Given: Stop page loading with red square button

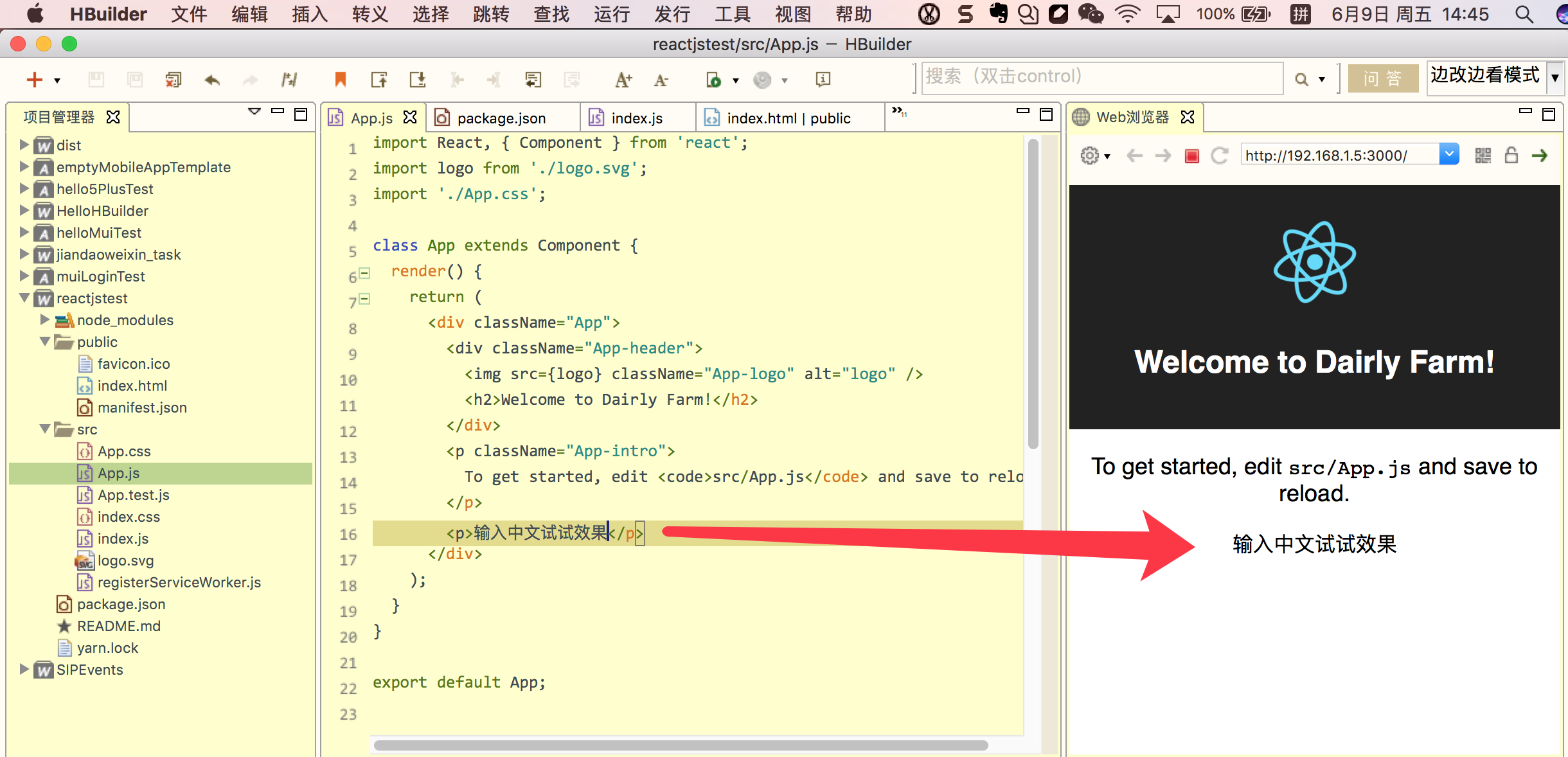Looking at the screenshot, I should 1191,156.
